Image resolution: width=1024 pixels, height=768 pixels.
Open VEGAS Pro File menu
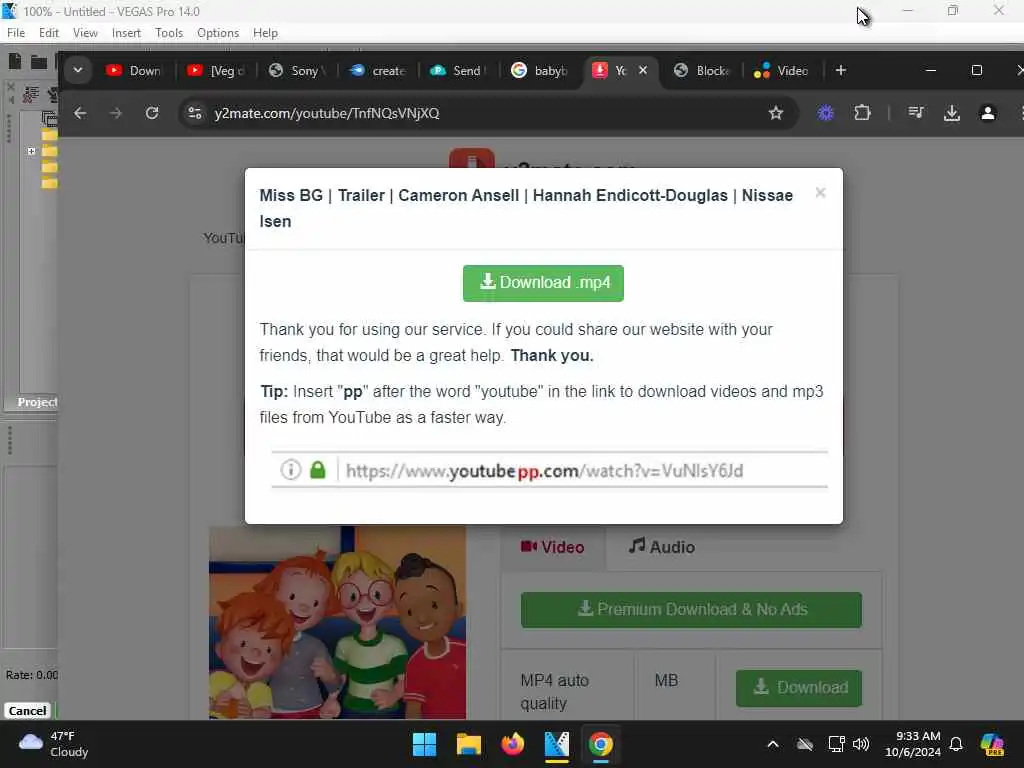[x=16, y=33]
